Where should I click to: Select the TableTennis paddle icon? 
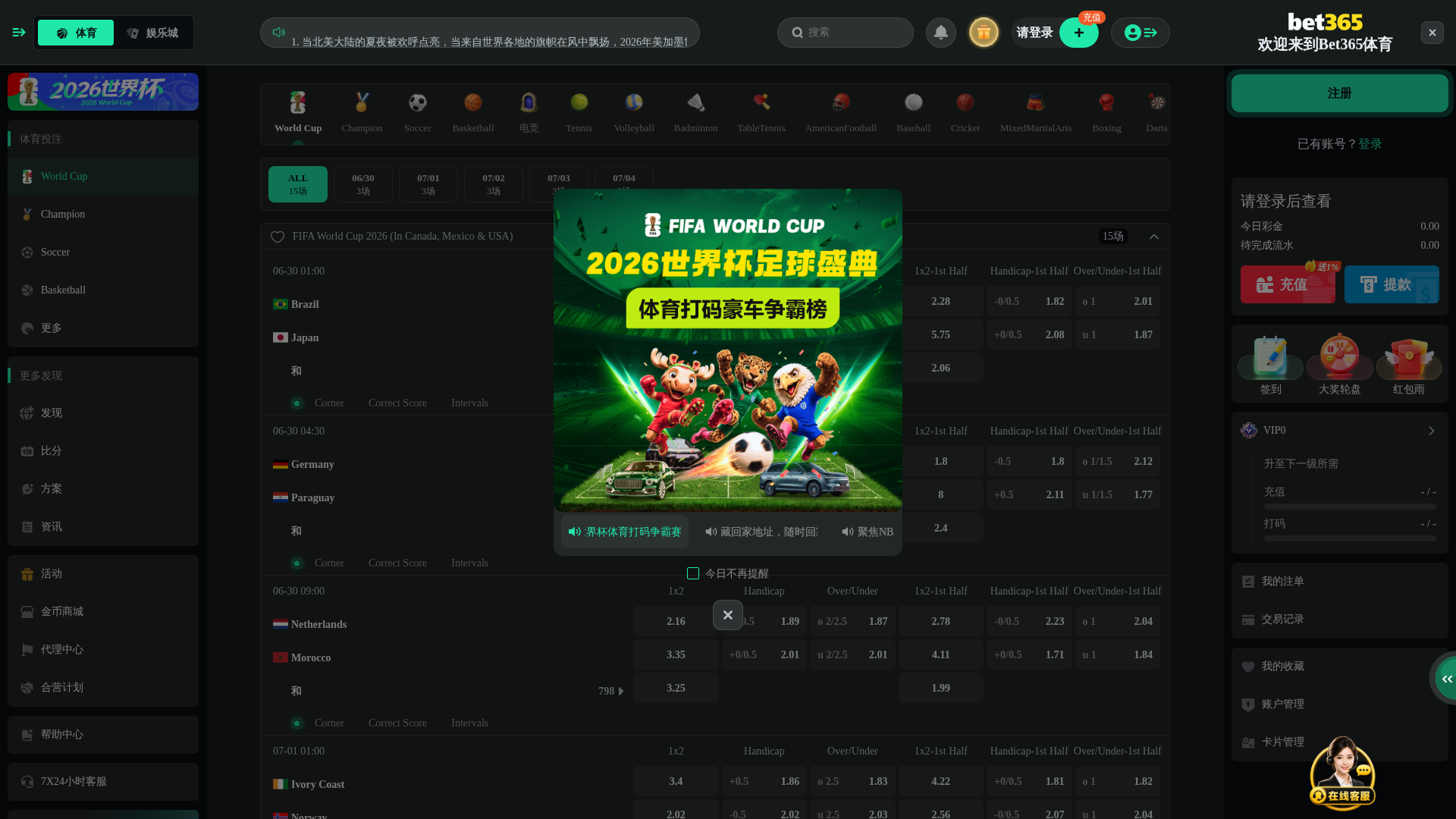(761, 102)
